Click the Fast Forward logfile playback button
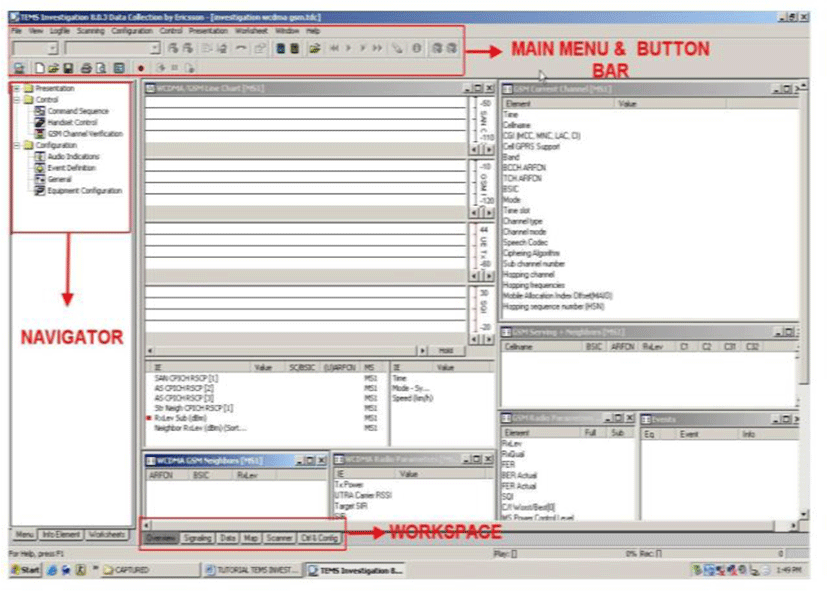 (377, 49)
